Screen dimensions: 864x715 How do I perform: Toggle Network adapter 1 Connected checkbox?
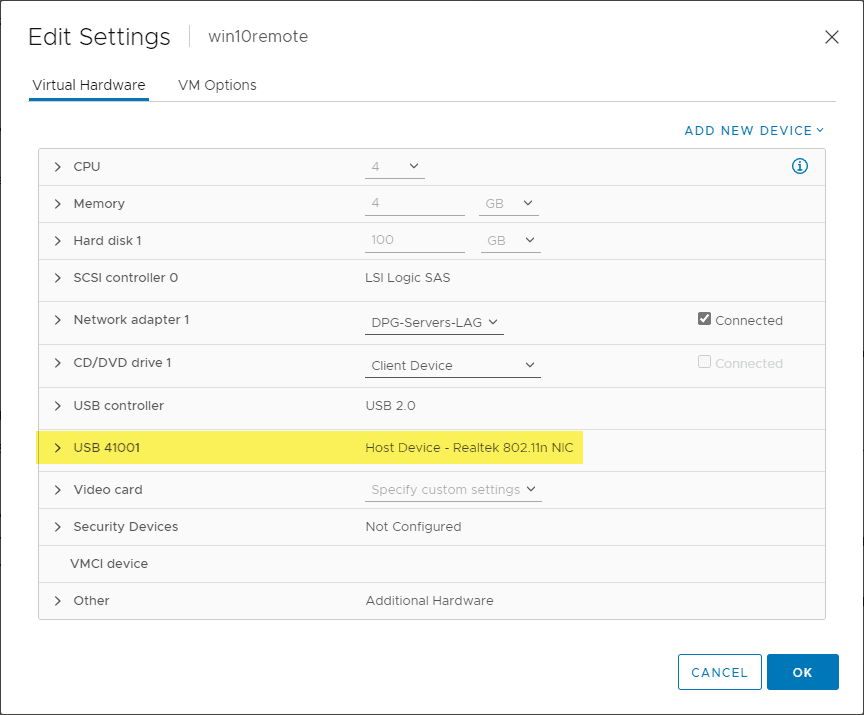point(705,320)
